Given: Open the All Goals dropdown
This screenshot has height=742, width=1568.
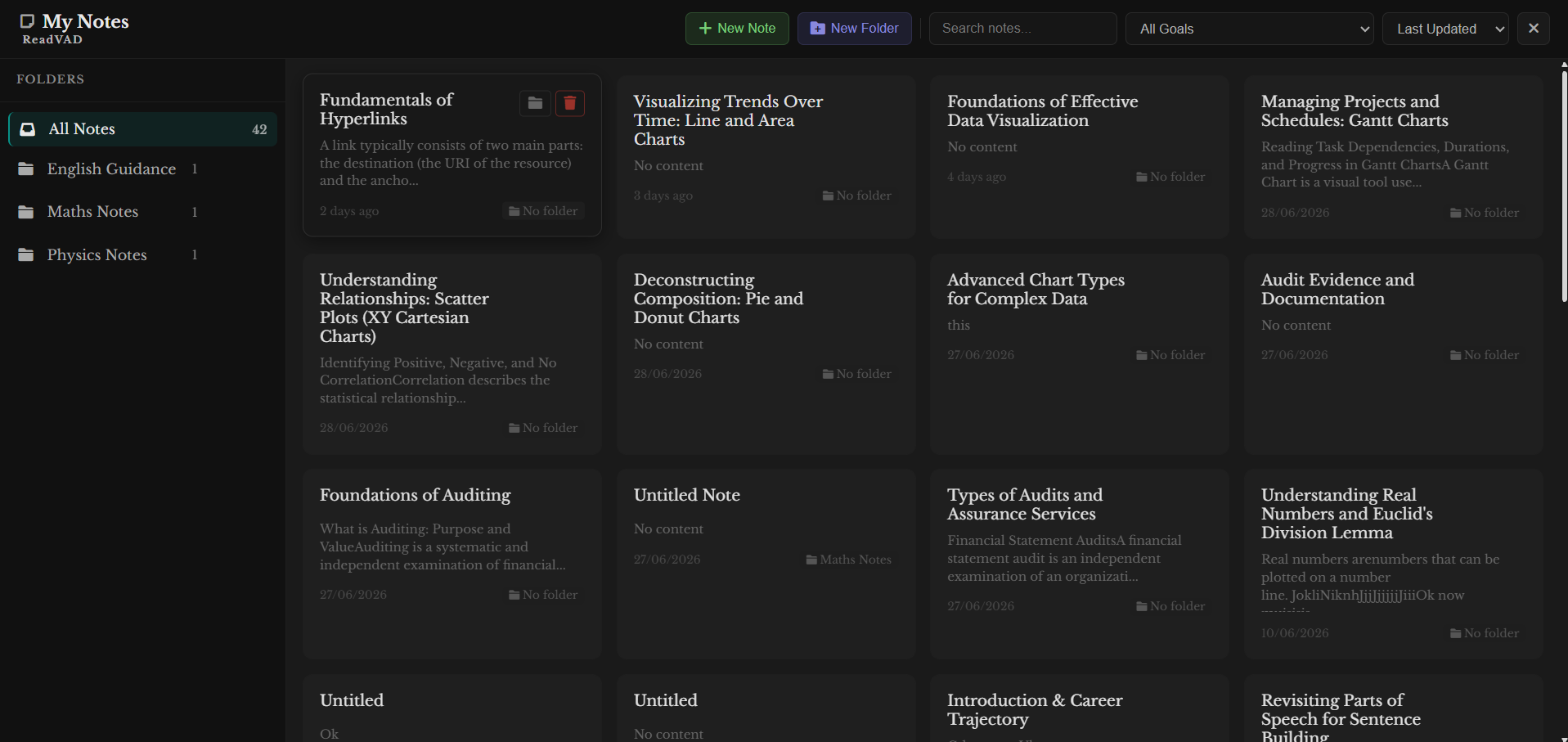Looking at the screenshot, I should 1249,29.
